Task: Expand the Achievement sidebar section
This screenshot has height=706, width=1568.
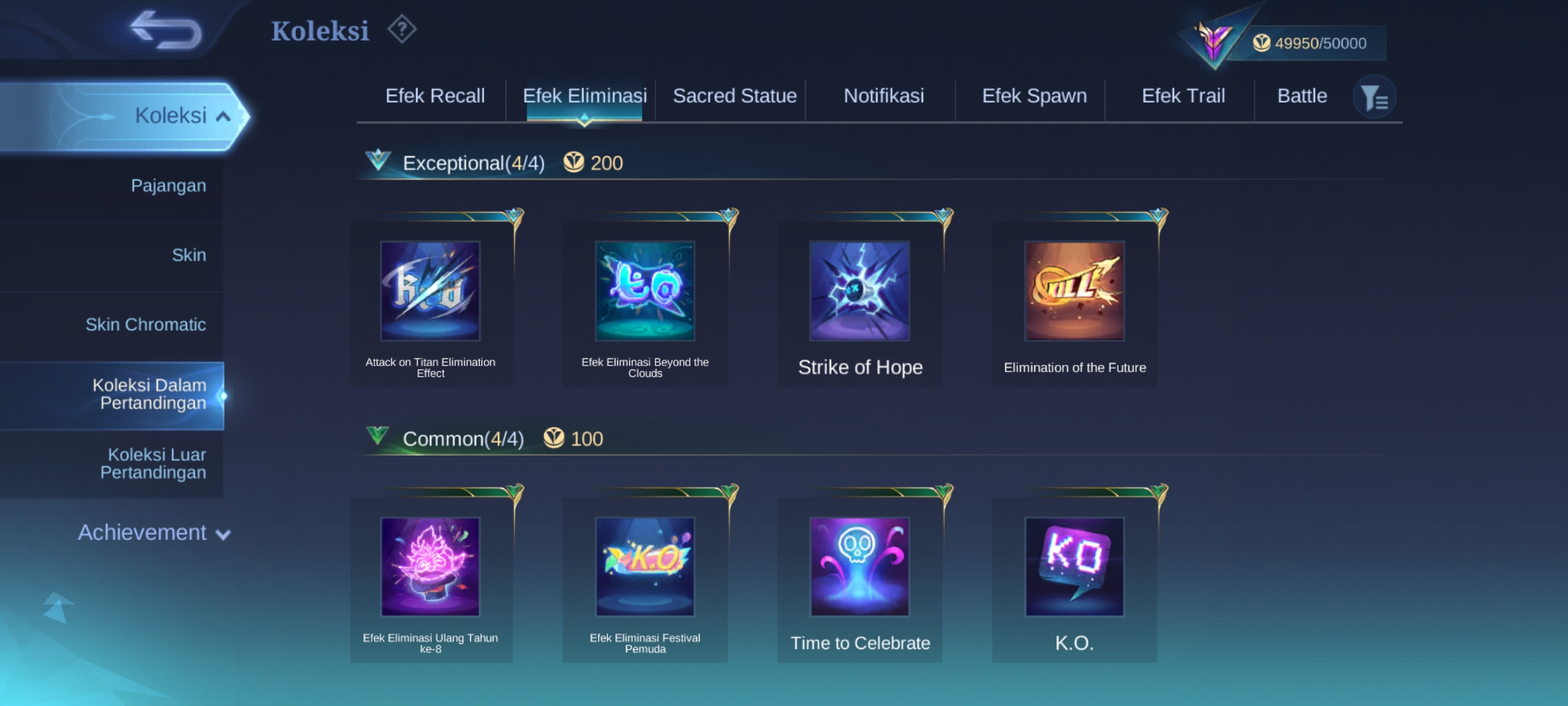Action: click(x=154, y=533)
